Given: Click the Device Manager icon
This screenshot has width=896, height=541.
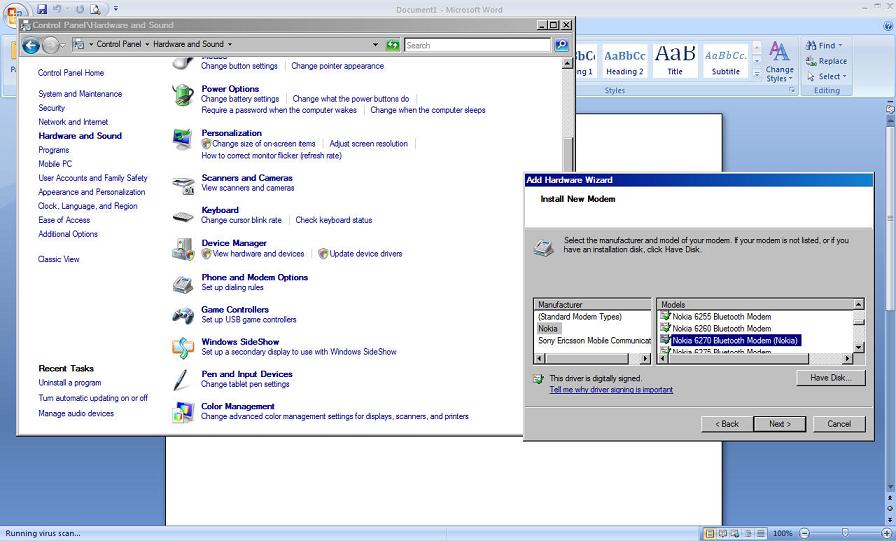Looking at the screenshot, I should pos(183,250).
